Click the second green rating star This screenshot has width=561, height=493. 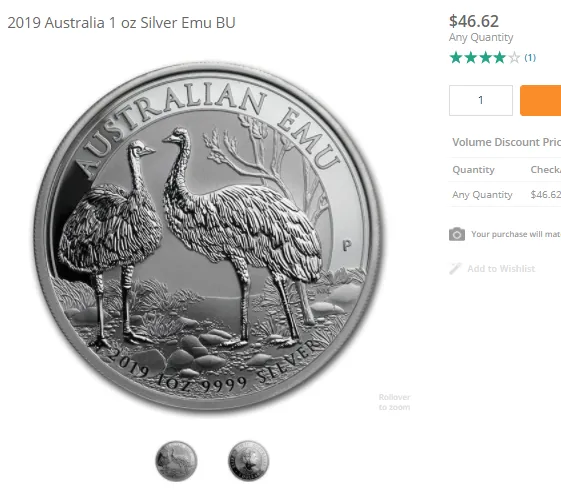coord(470,58)
